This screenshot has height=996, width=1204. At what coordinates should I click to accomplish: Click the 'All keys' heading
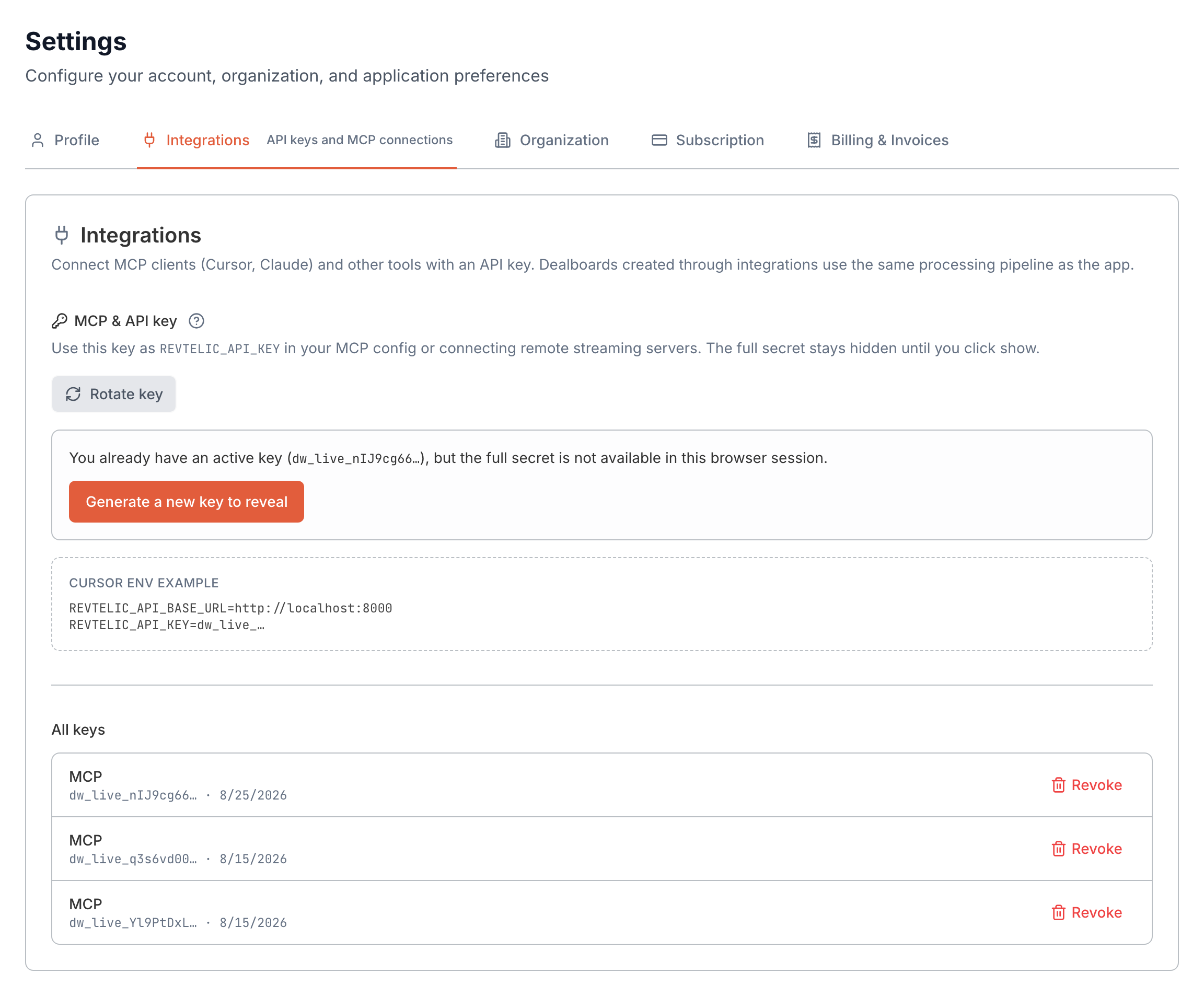coord(78,729)
